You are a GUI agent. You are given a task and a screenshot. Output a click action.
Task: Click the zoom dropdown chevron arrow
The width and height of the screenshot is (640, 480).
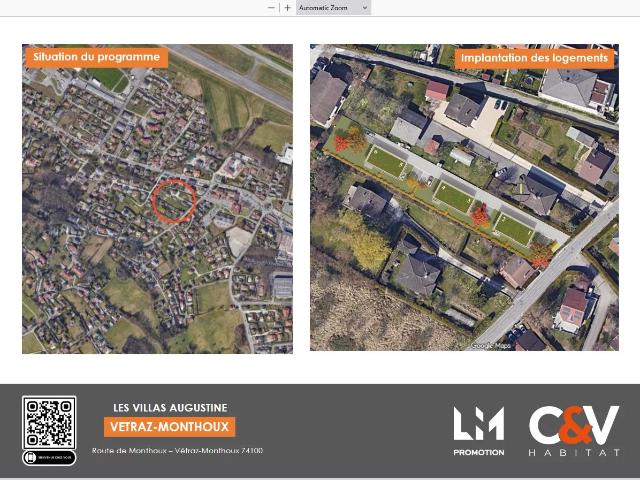click(365, 8)
